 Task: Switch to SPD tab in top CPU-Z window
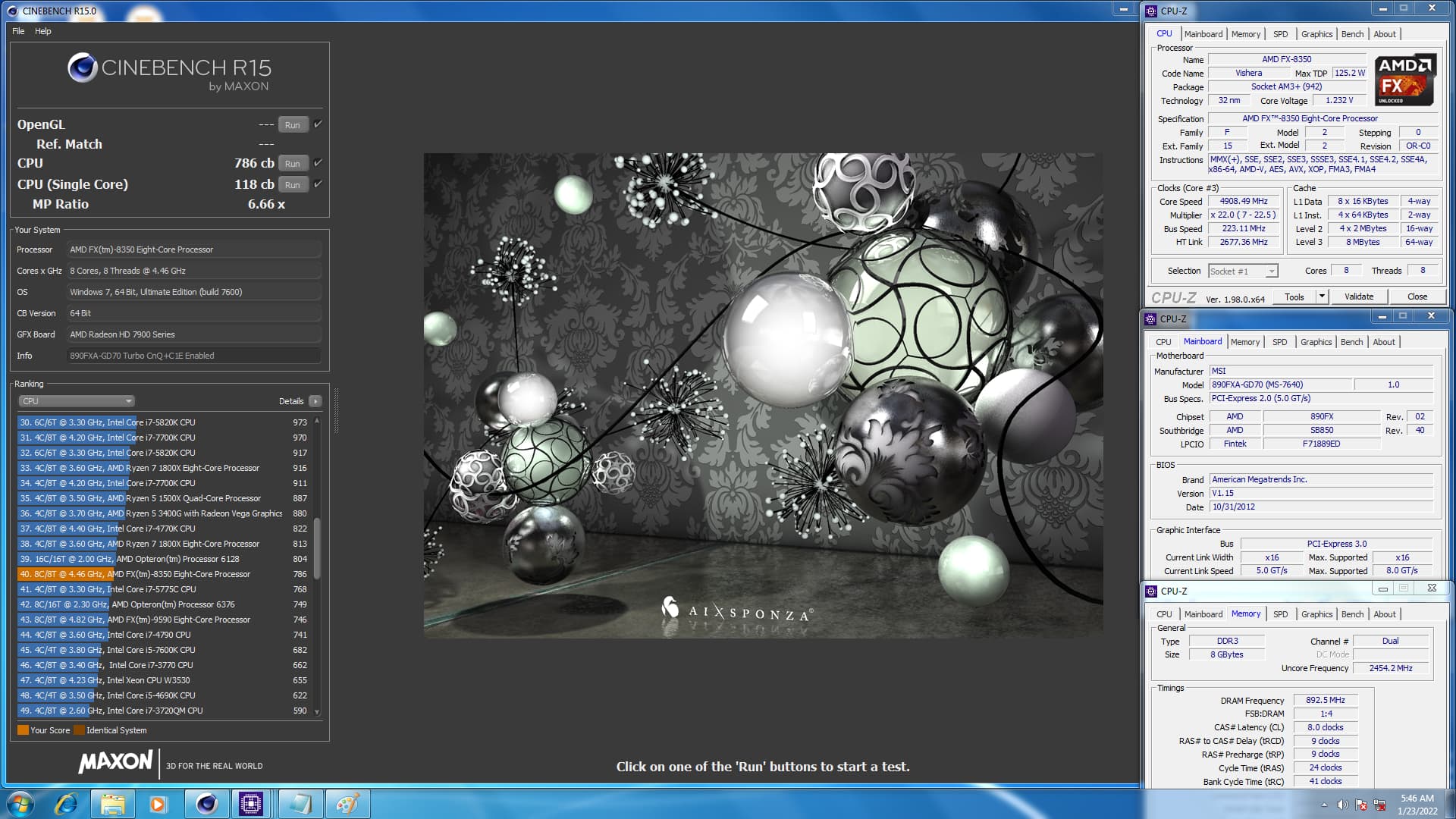[1281, 34]
